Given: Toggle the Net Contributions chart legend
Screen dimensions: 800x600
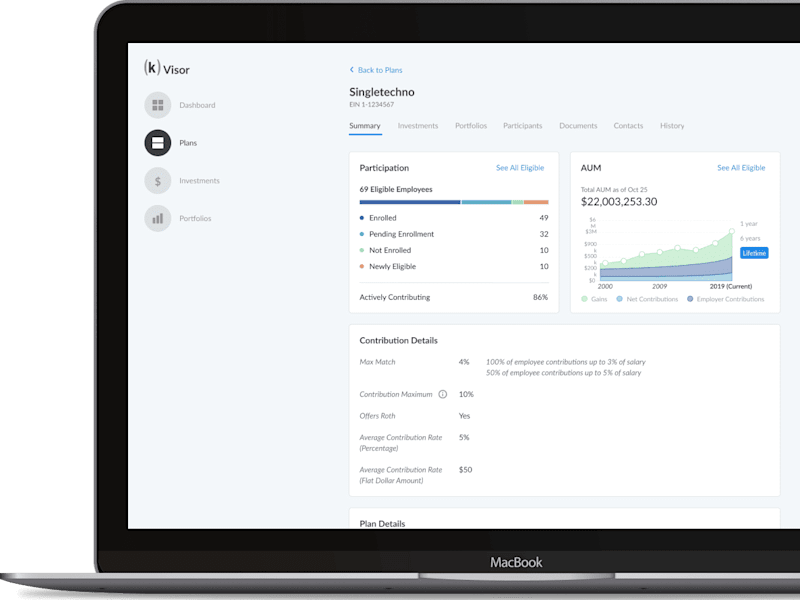Looking at the screenshot, I should click(647, 299).
